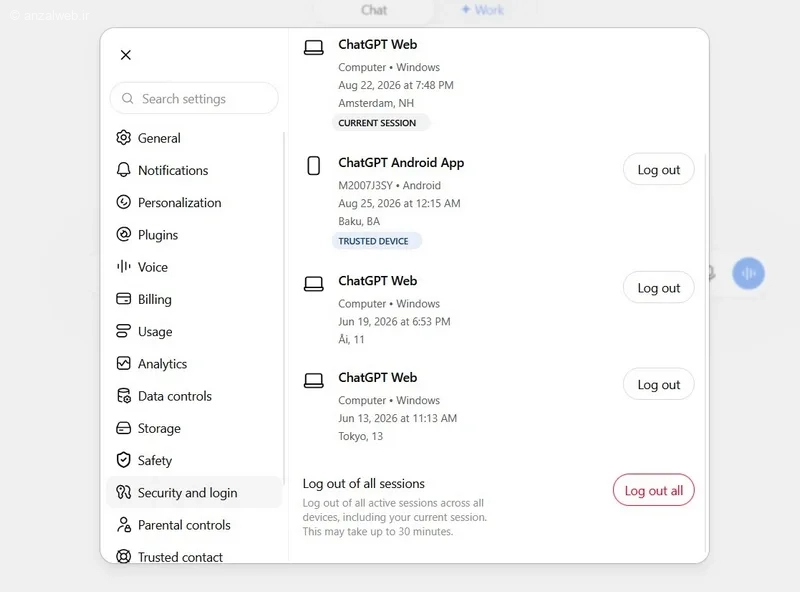Click the sessions list scrollbar
The image size is (800, 592).
[x=706, y=352]
